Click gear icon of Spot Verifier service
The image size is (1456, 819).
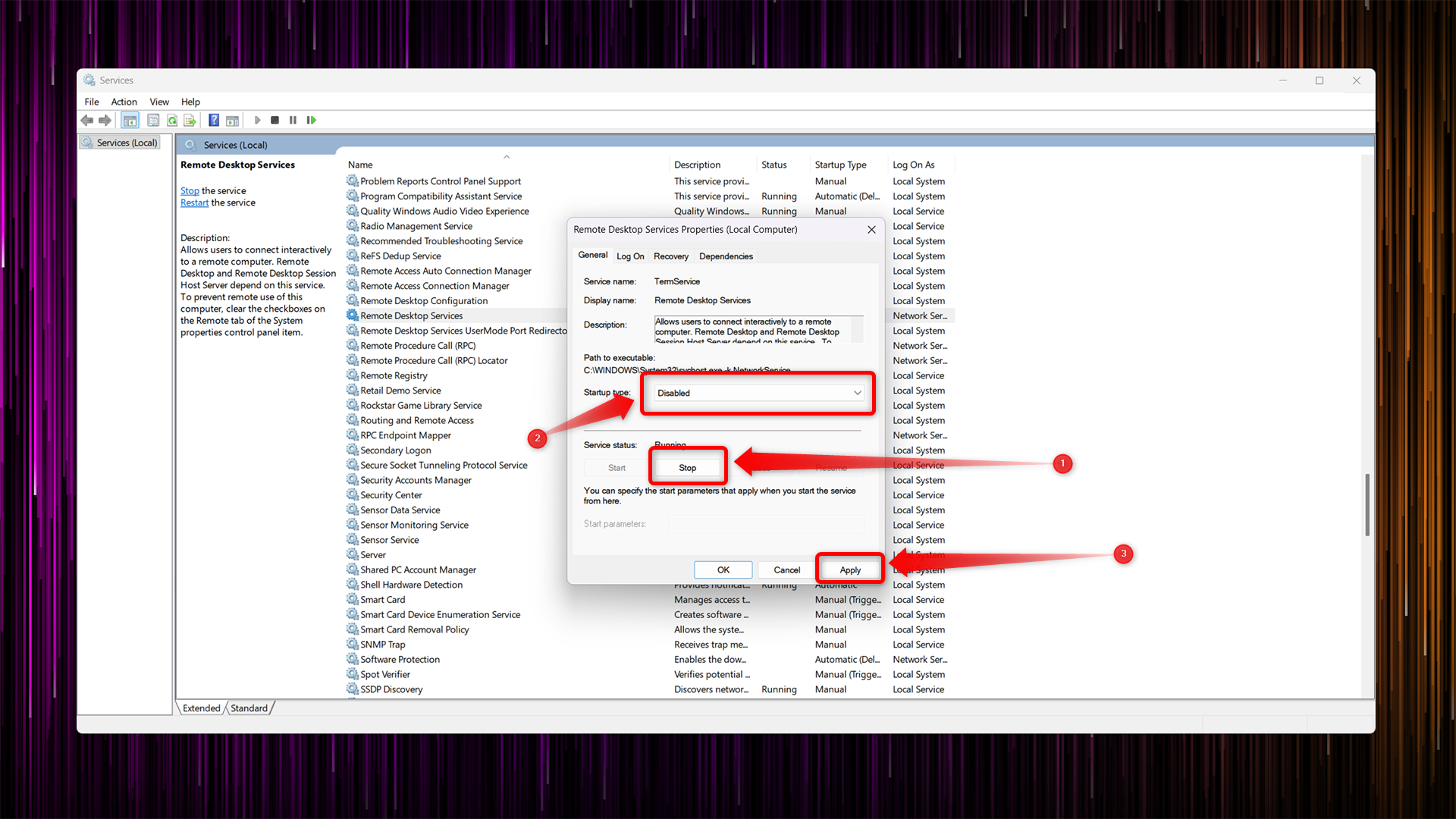(x=353, y=674)
